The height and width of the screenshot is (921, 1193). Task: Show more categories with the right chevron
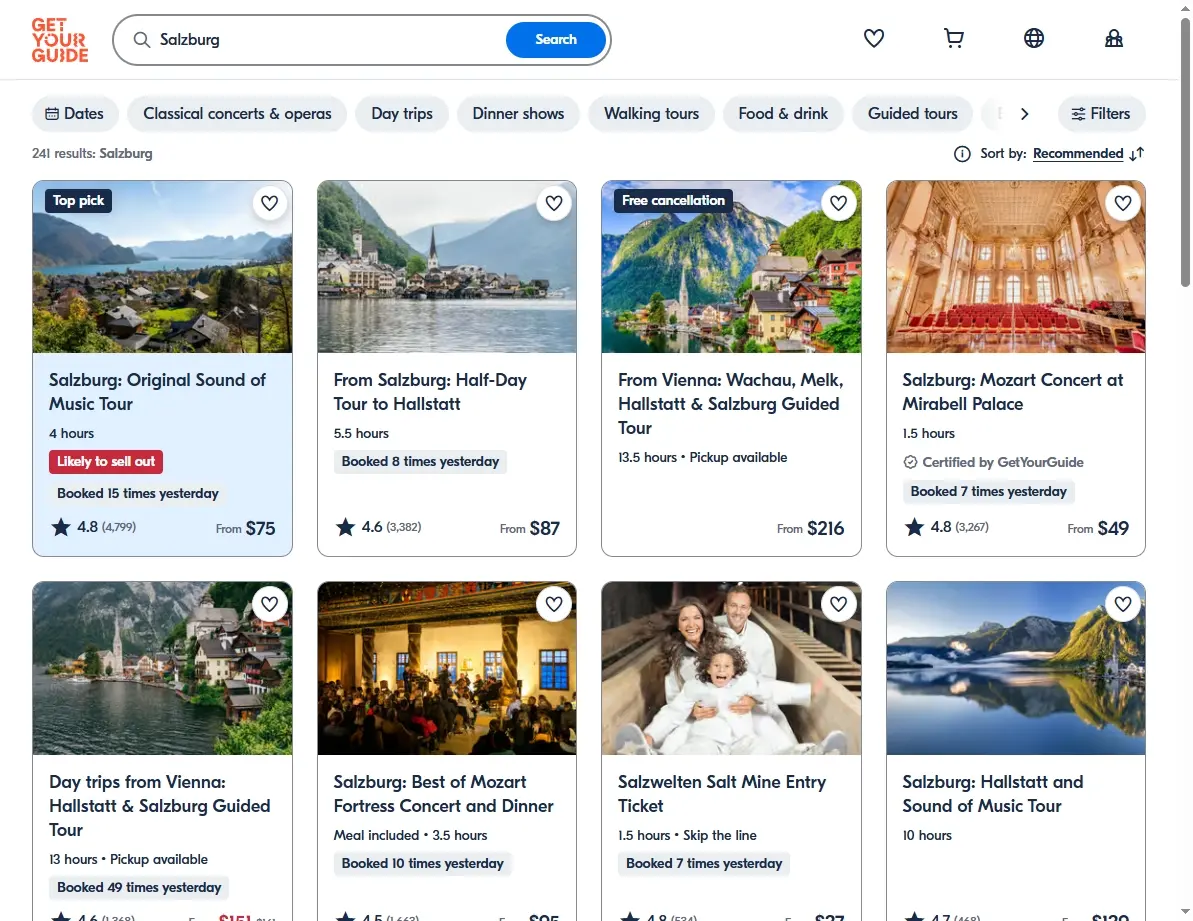(x=1024, y=114)
